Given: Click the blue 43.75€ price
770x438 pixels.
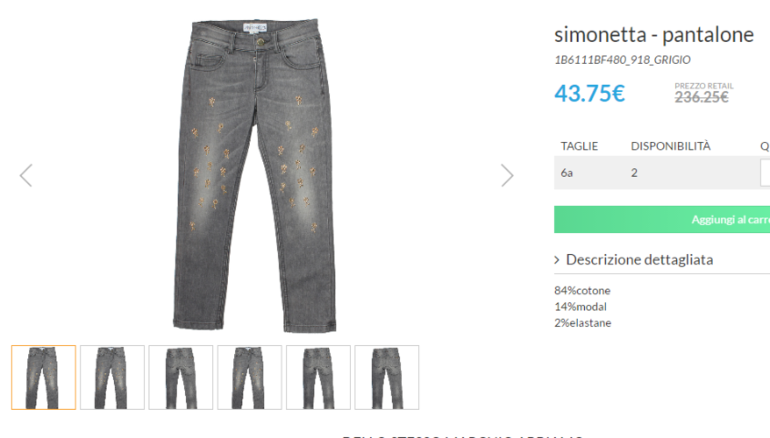Looking at the screenshot, I should [589, 93].
